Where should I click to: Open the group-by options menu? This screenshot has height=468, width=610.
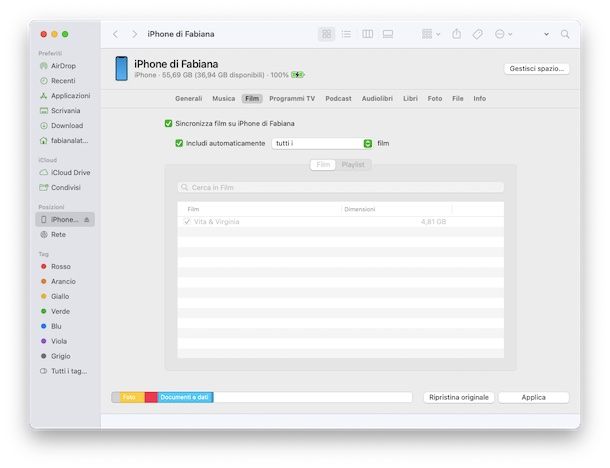pos(431,34)
